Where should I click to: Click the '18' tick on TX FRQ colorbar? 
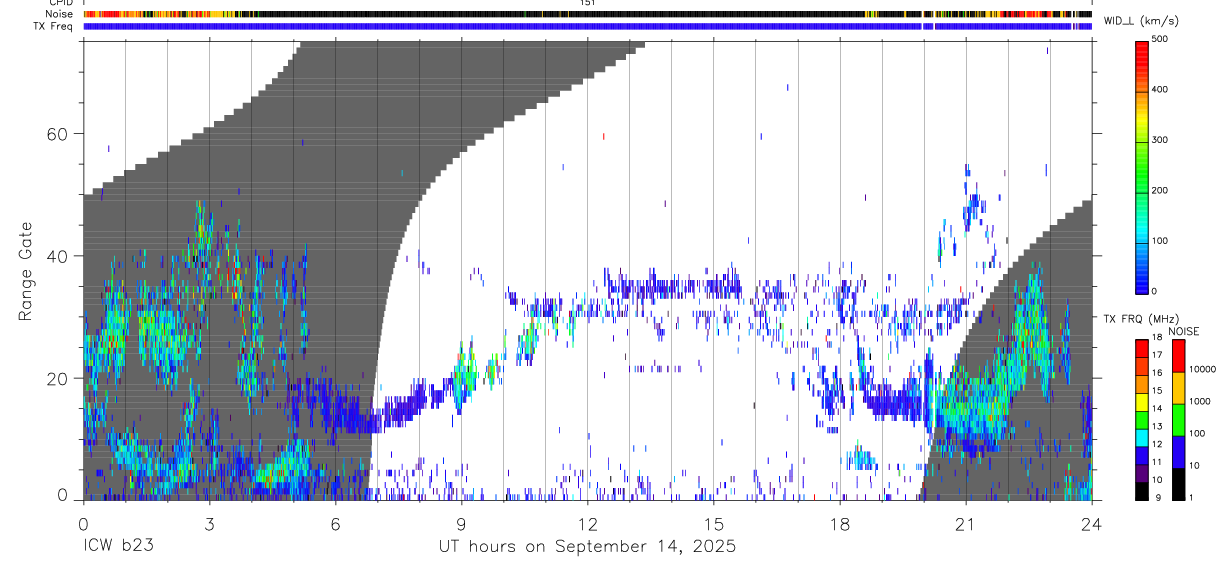tap(1157, 337)
